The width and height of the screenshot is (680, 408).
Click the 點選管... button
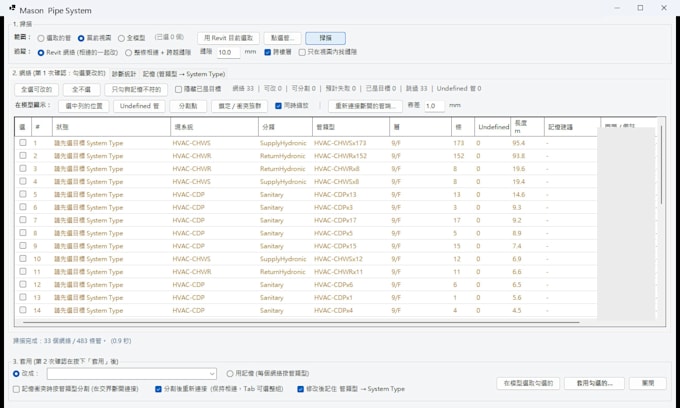coord(282,38)
